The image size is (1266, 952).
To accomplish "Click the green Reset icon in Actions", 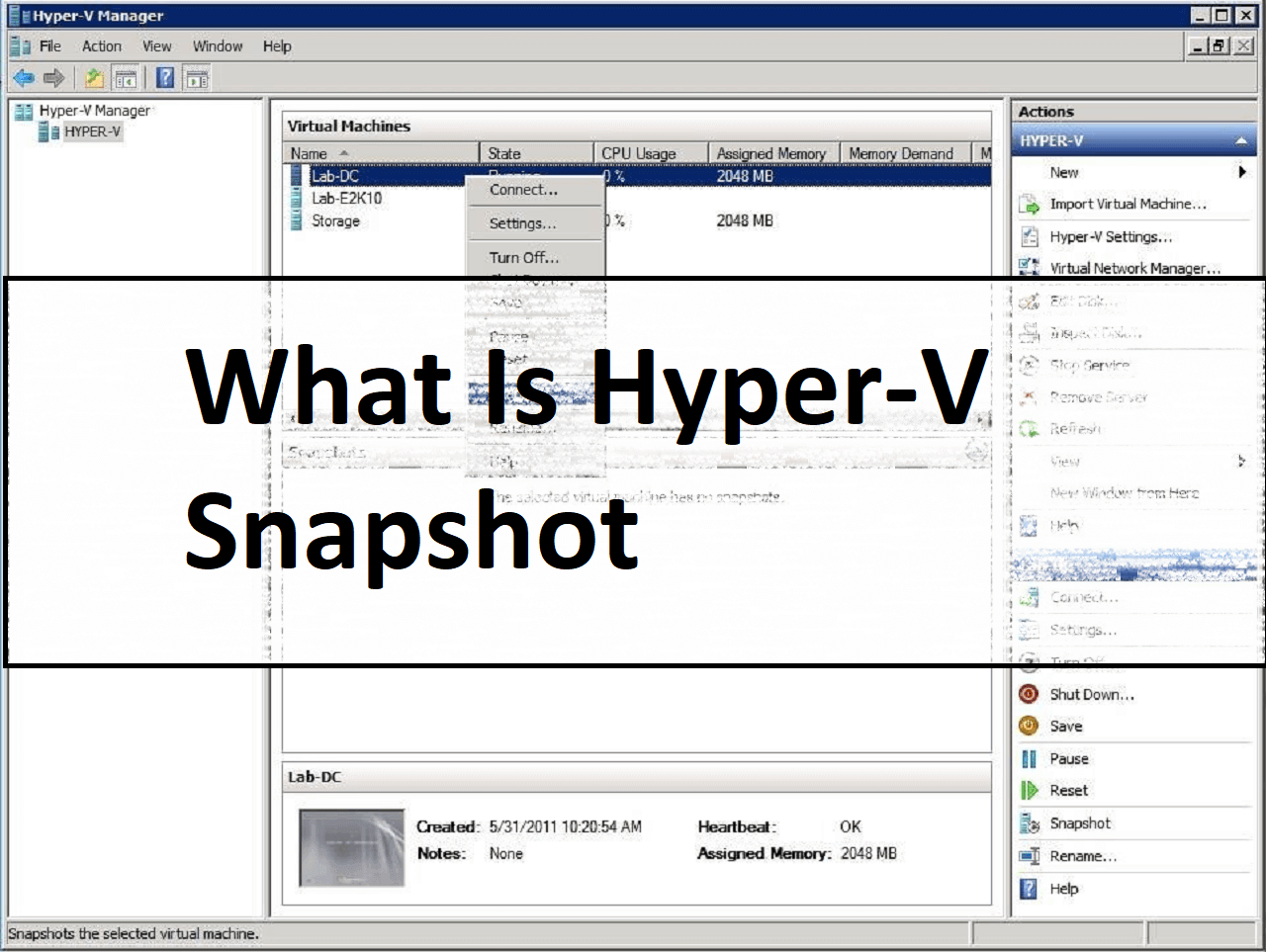I will (x=1029, y=790).
